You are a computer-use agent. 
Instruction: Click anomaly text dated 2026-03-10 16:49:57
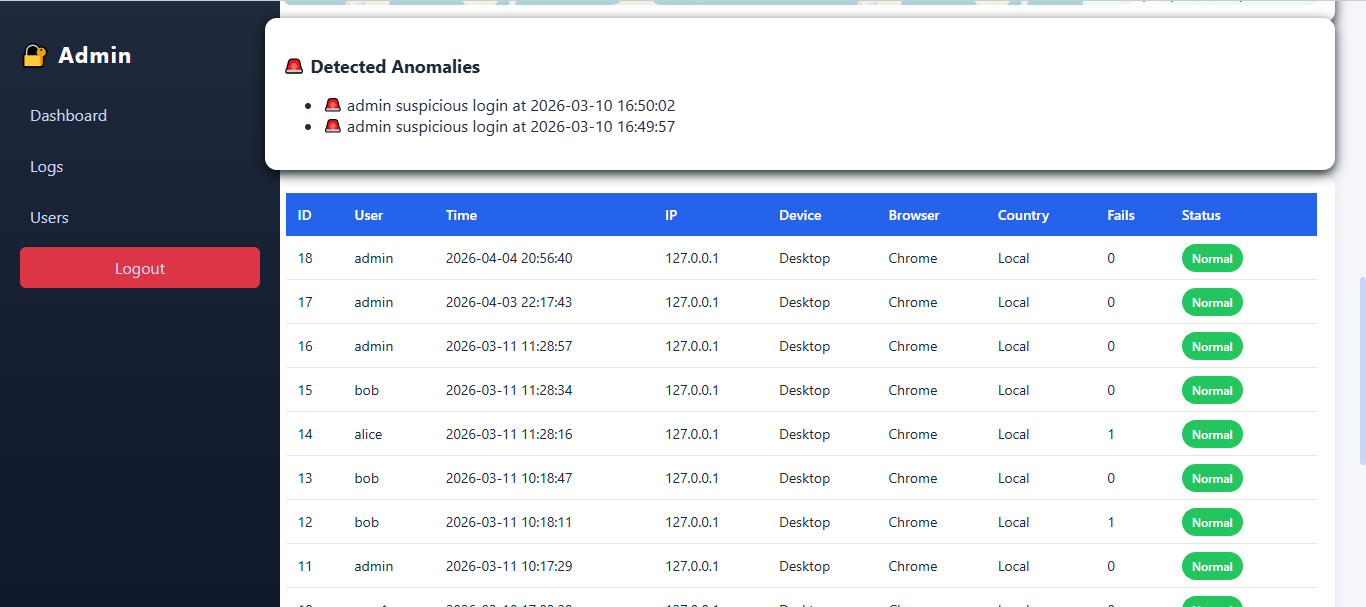coord(511,126)
